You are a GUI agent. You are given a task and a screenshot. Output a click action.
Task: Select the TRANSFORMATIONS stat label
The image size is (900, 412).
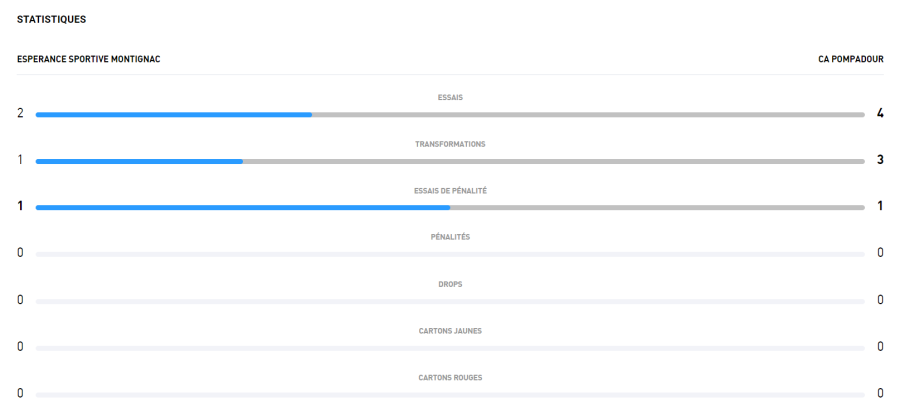coord(450,144)
